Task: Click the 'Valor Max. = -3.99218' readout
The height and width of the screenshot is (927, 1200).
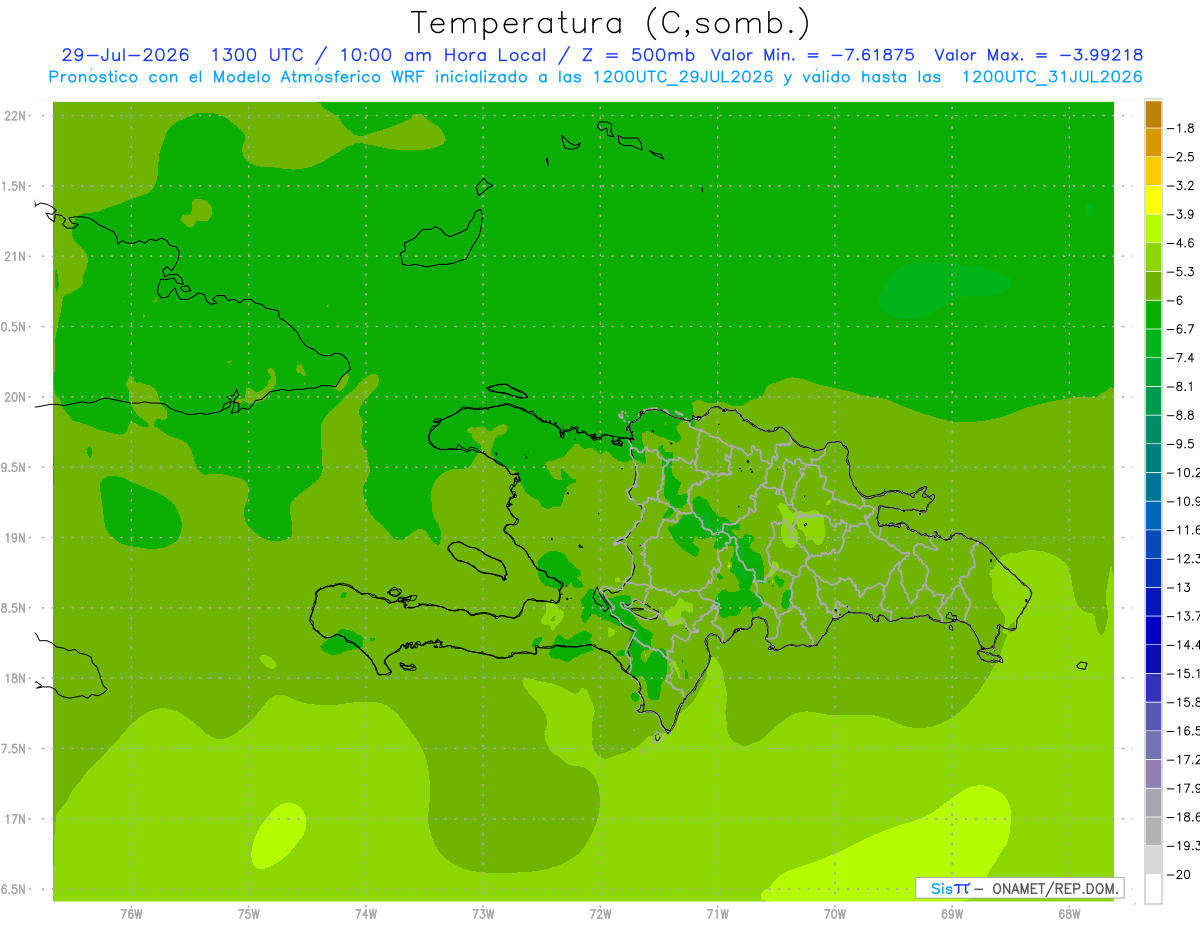Action: point(1038,55)
